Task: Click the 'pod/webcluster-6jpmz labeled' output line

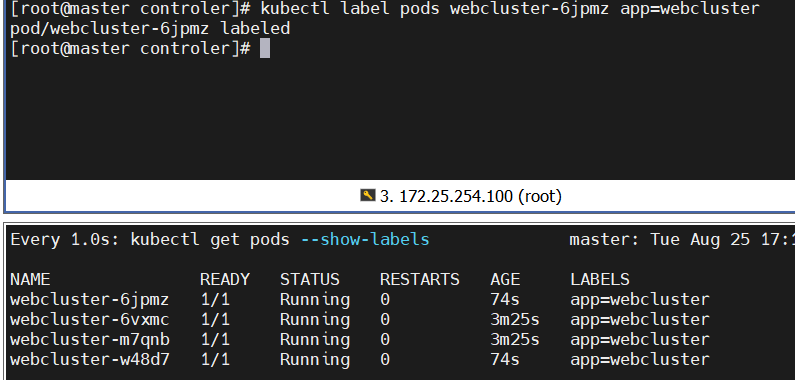Action: pos(150,28)
